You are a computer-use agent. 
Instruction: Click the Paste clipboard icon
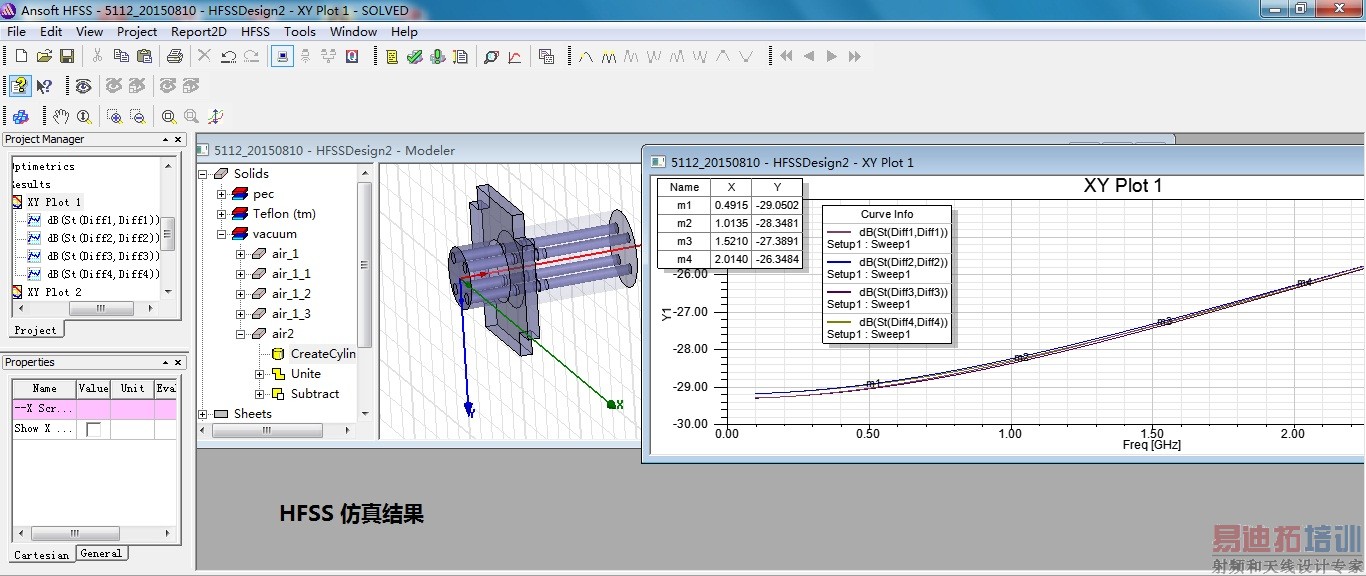[145, 57]
